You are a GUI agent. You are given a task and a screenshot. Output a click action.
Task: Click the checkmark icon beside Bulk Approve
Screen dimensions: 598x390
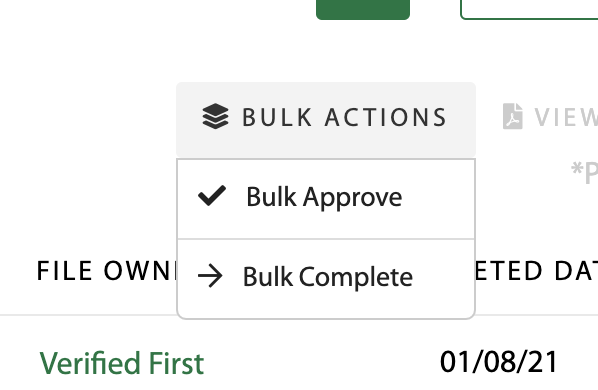point(212,196)
